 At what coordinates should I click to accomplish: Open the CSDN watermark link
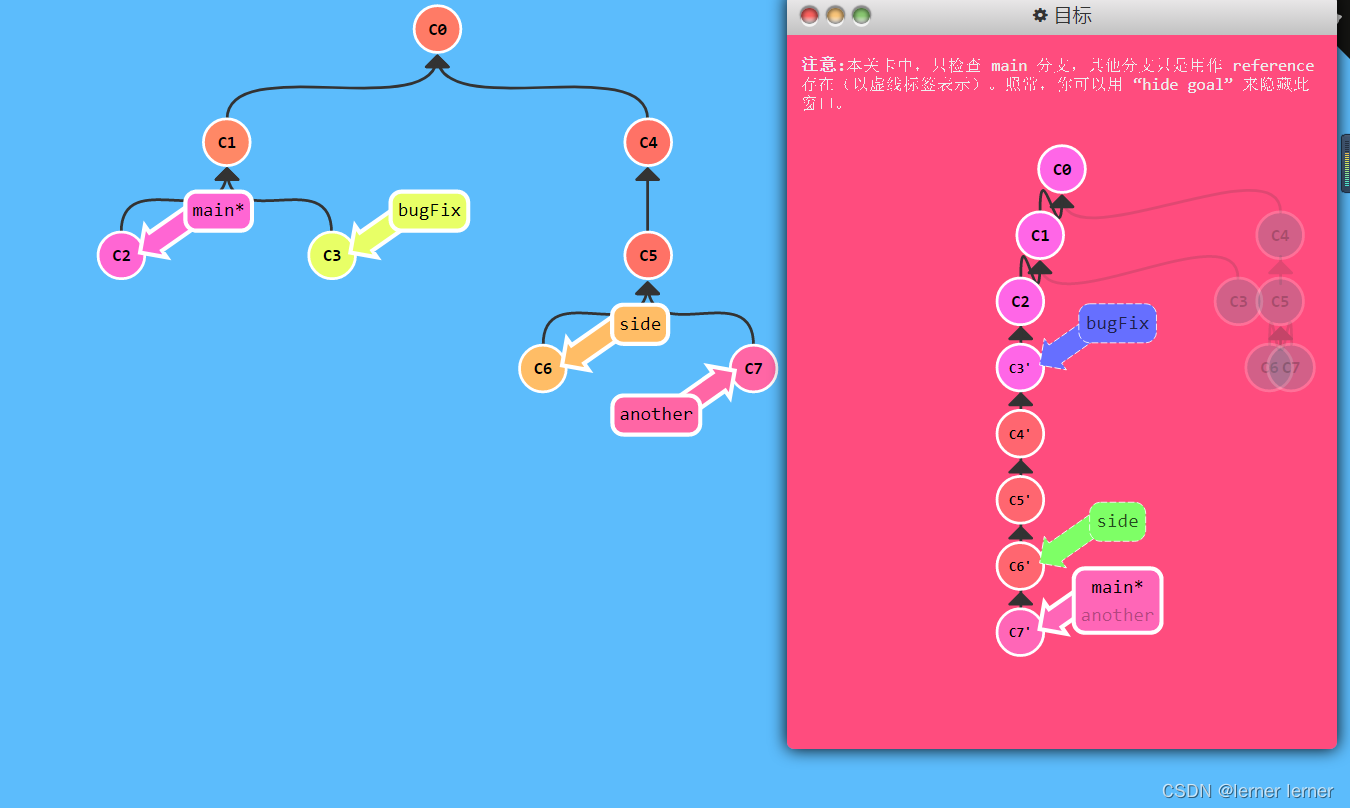1247,790
